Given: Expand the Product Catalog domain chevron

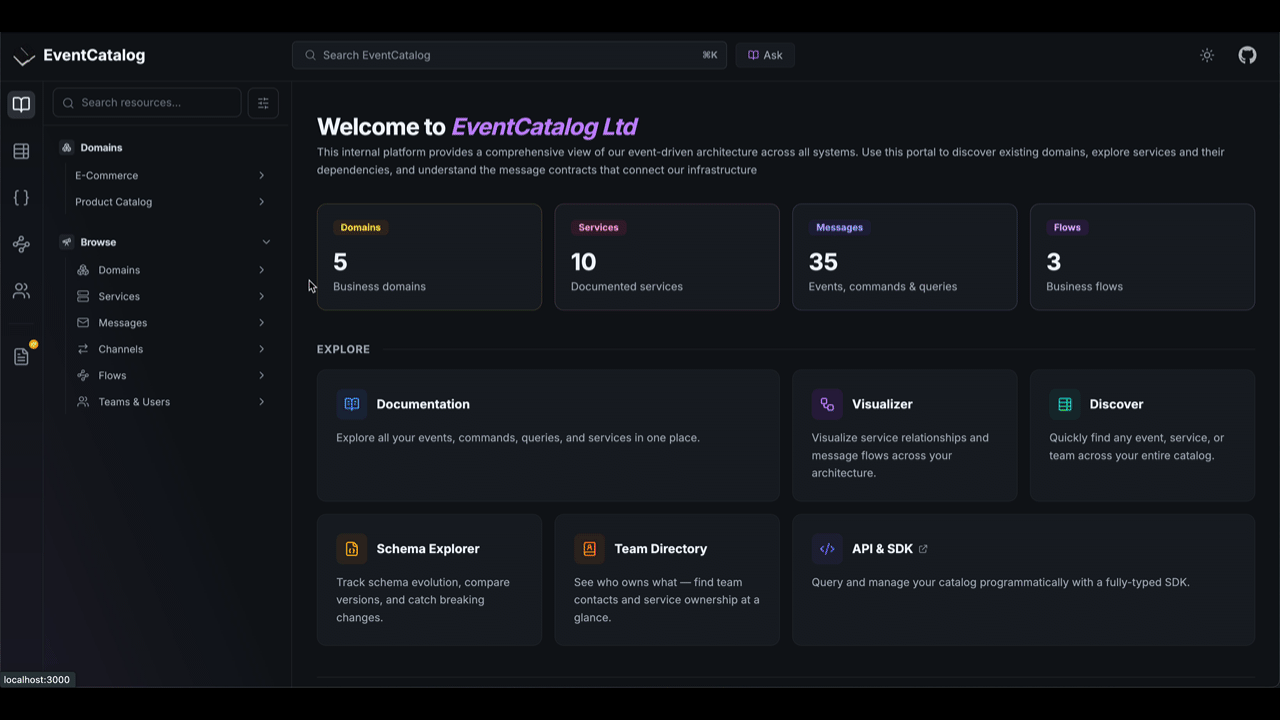Looking at the screenshot, I should pyautogui.click(x=261, y=202).
